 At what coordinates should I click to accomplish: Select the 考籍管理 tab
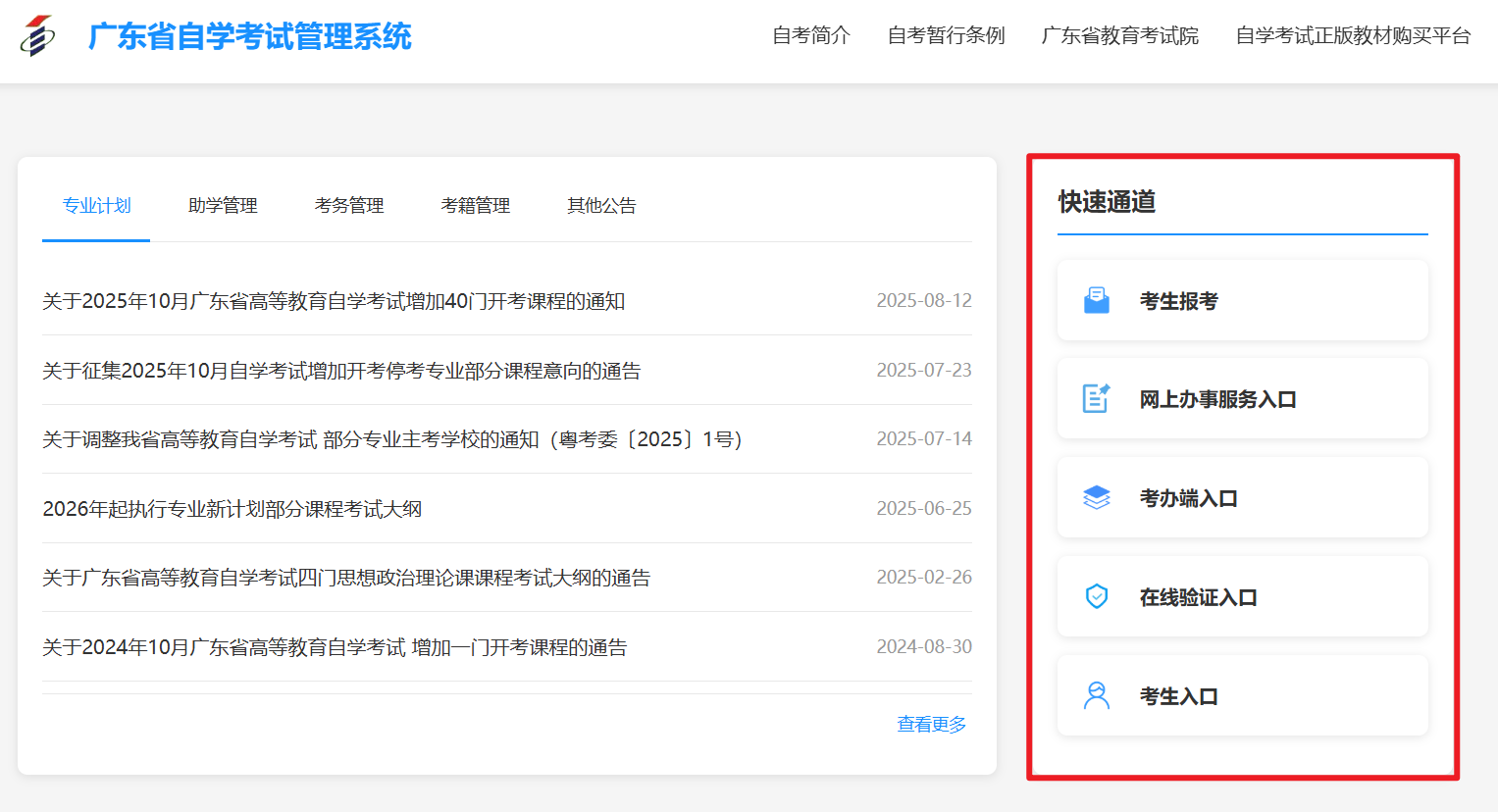pos(475,205)
